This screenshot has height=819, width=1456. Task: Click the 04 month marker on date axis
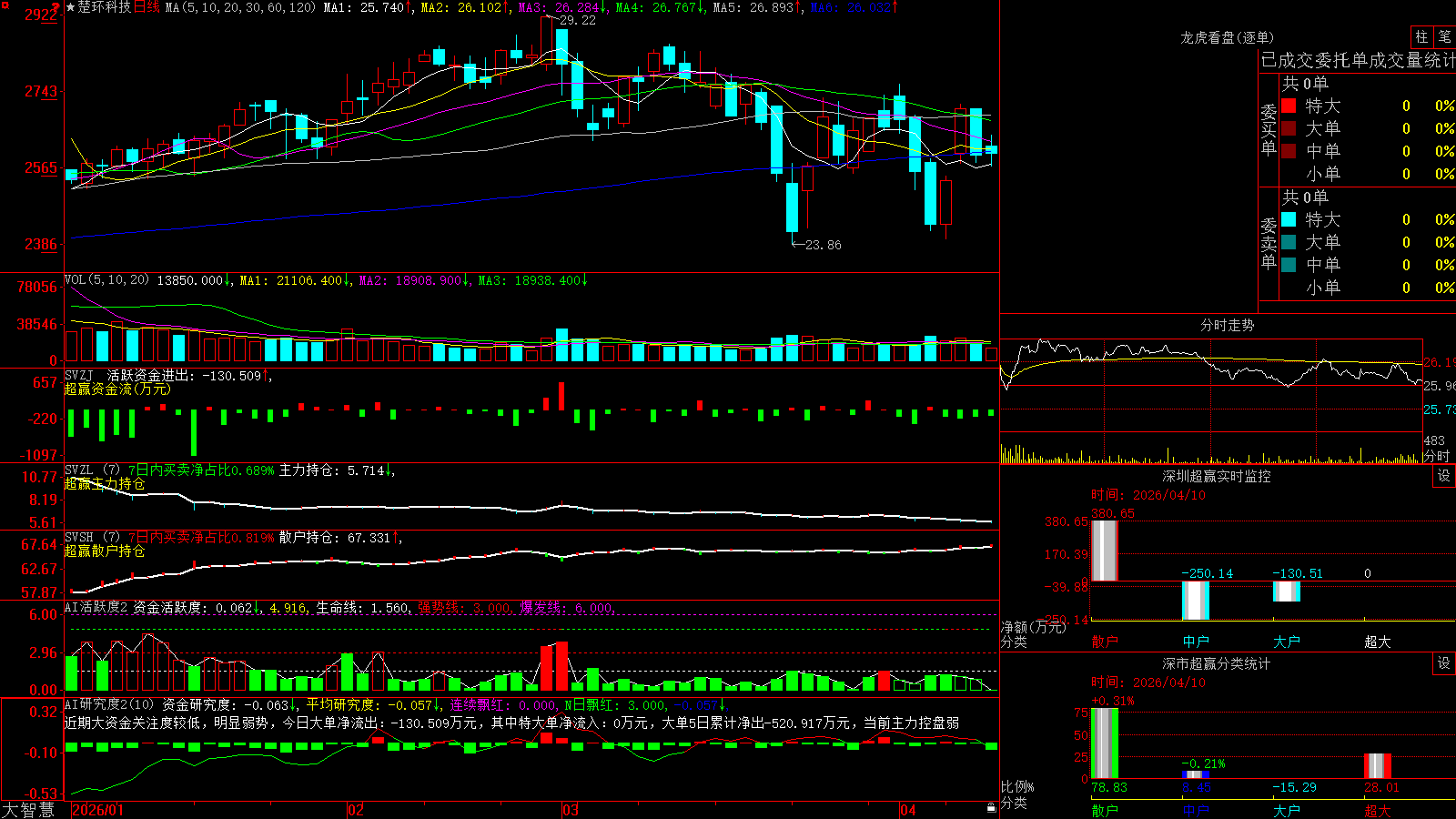908,810
